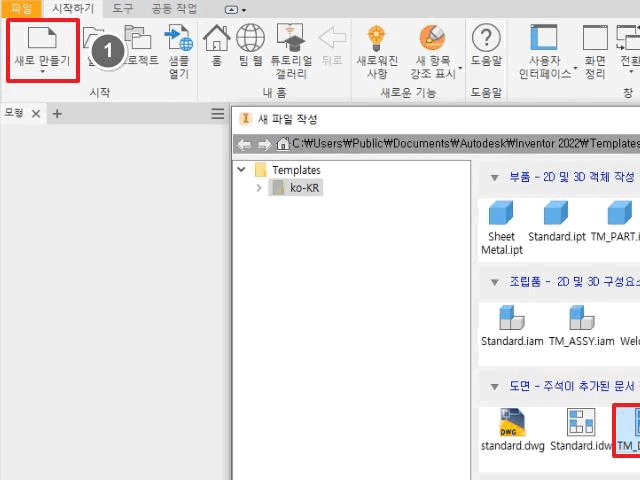Image resolution: width=640 pixels, height=480 pixels.
Task: Click the dialog back navigation arrow
Action: [244, 144]
